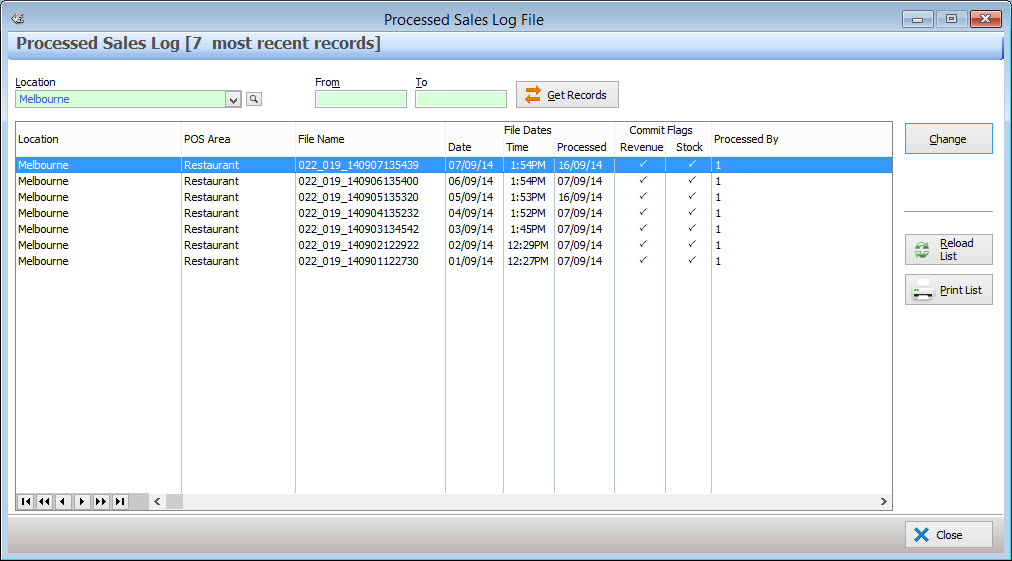This screenshot has height=561, width=1012.
Task: Open the Location dropdown arrow
Action: (x=233, y=99)
